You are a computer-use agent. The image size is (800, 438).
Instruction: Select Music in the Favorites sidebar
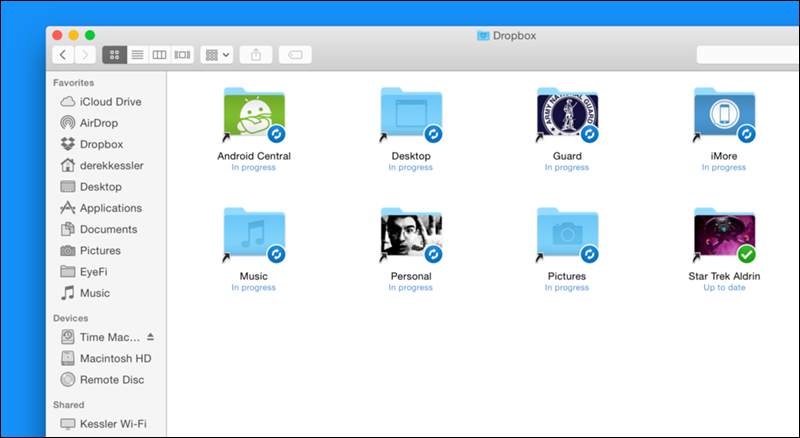pyautogui.click(x=85, y=293)
